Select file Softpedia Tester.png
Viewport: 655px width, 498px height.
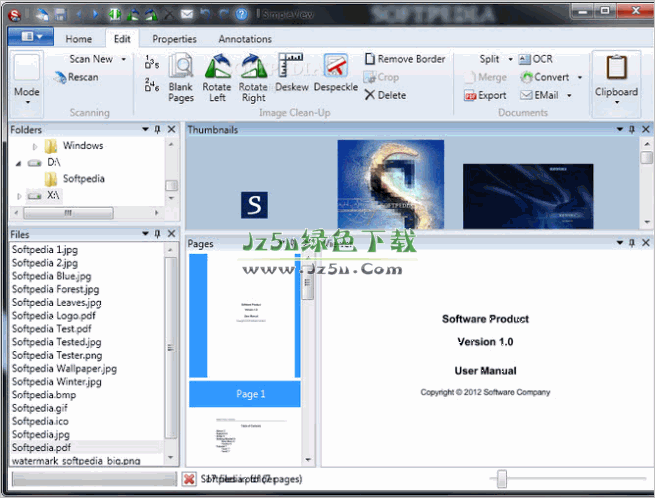[x=57, y=355]
